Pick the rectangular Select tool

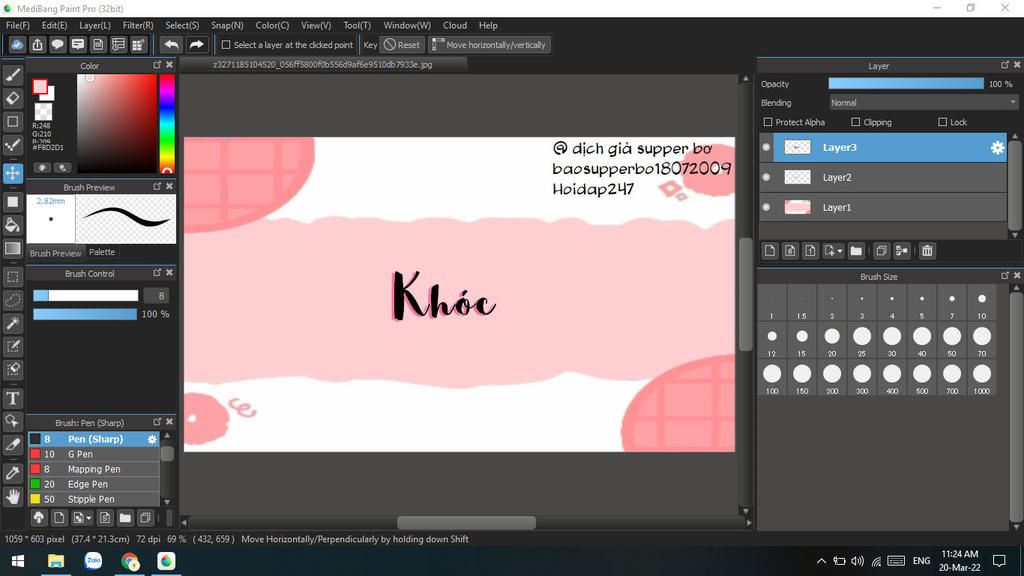click(12, 276)
